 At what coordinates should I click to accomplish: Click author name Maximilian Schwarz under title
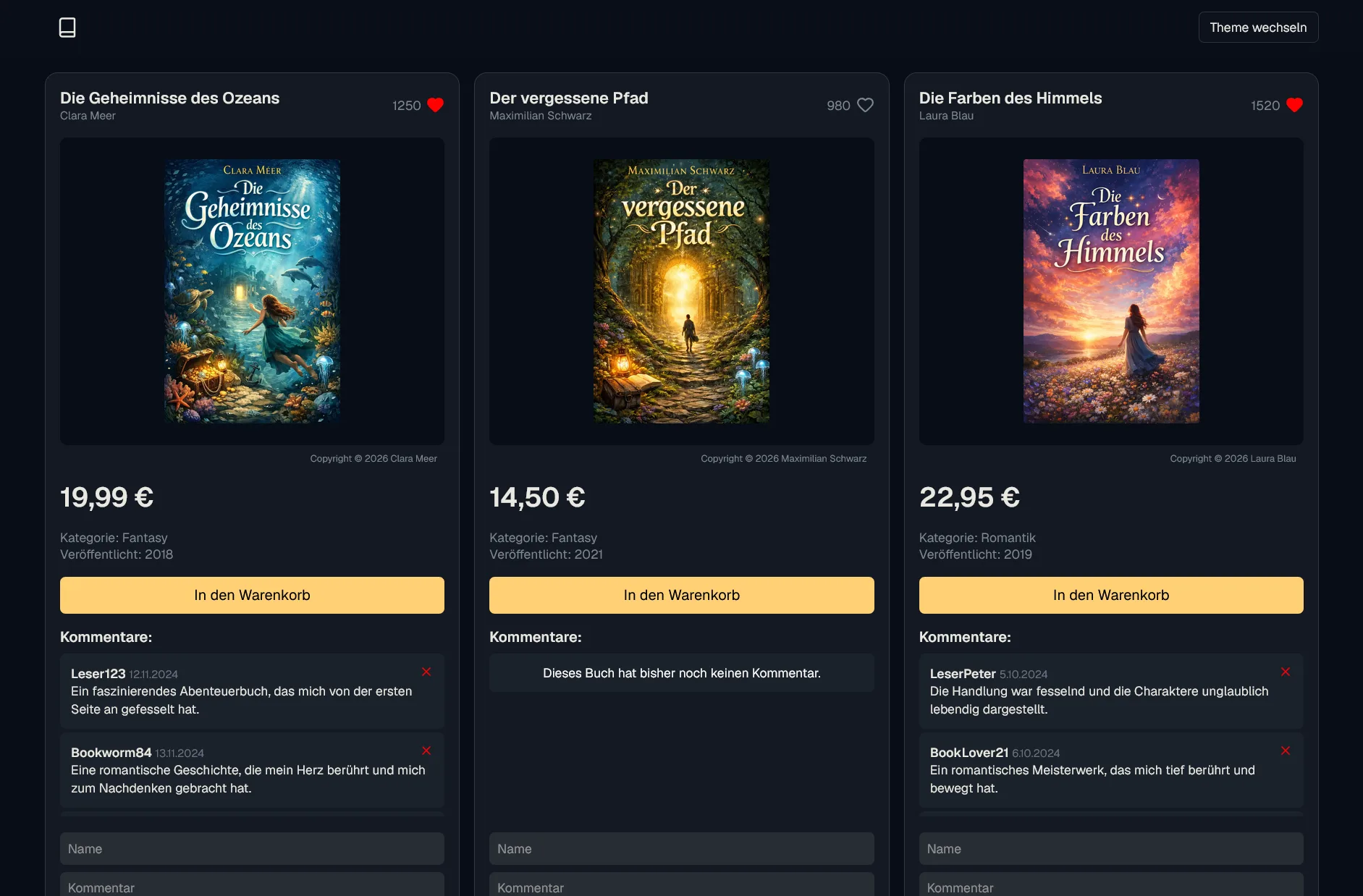(540, 116)
